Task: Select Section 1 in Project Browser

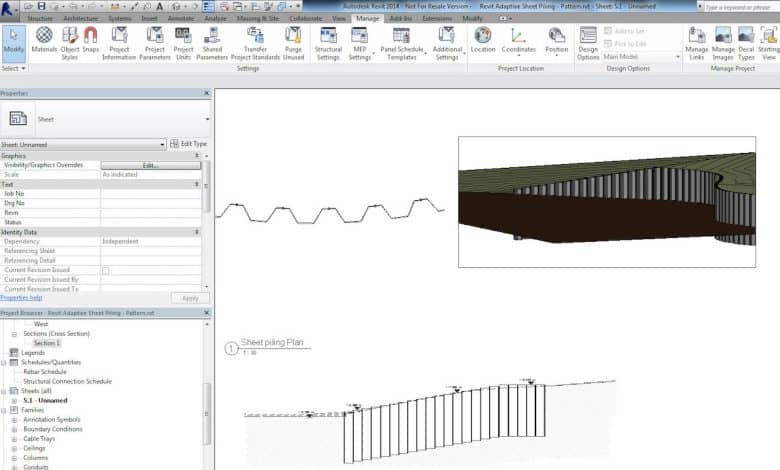Action: [47, 343]
